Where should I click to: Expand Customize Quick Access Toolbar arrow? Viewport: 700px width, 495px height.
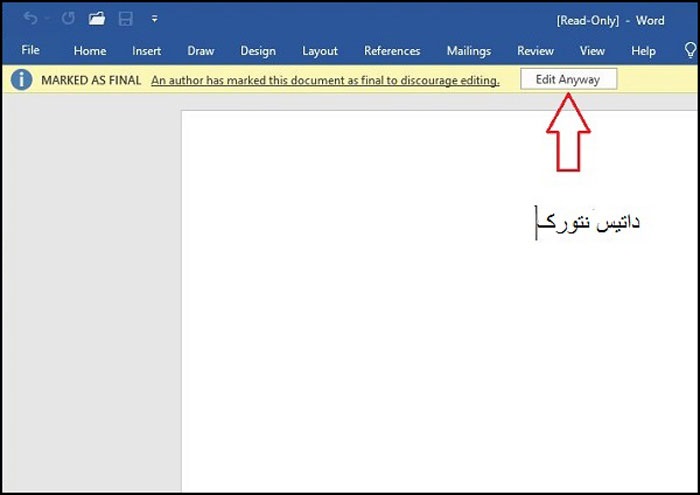click(x=154, y=19)
